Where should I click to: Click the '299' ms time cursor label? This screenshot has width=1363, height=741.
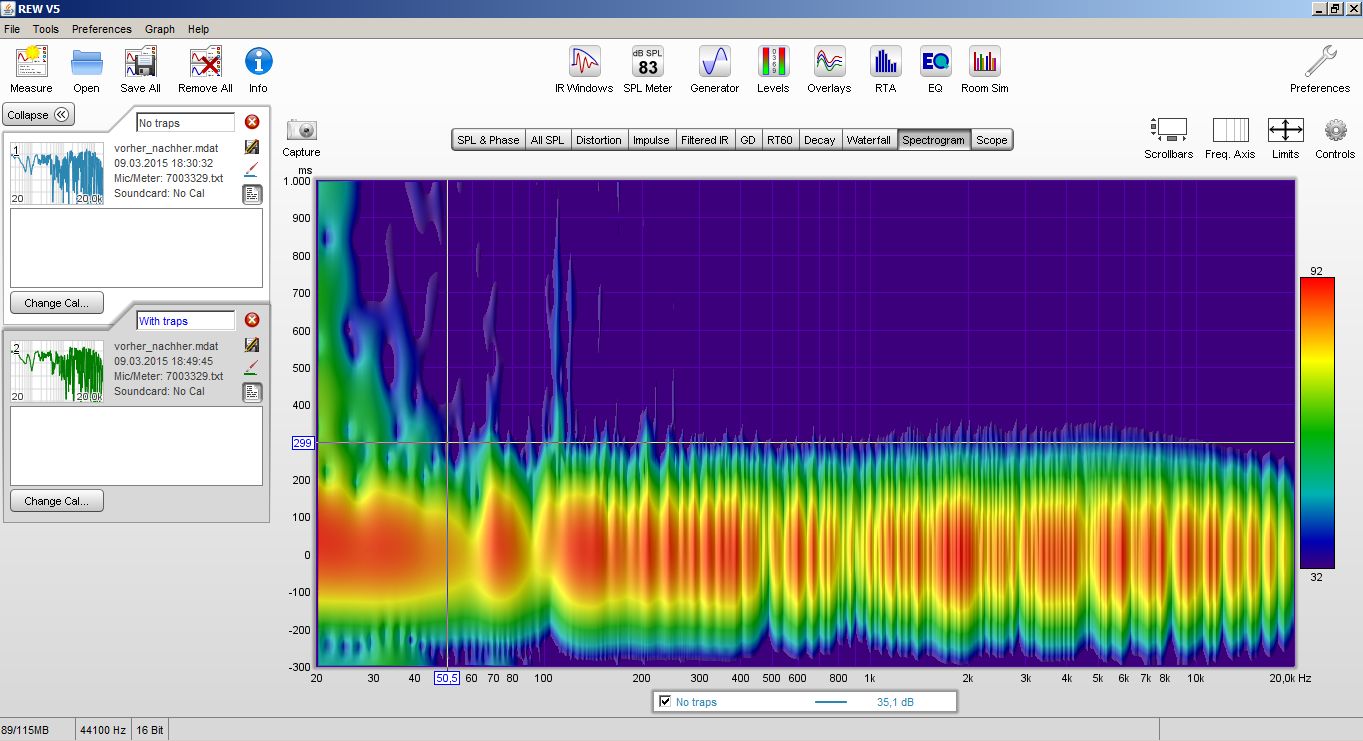(304, 442)
